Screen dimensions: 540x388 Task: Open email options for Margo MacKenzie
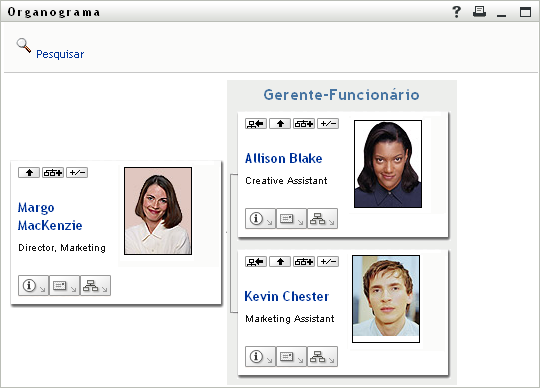64,285
